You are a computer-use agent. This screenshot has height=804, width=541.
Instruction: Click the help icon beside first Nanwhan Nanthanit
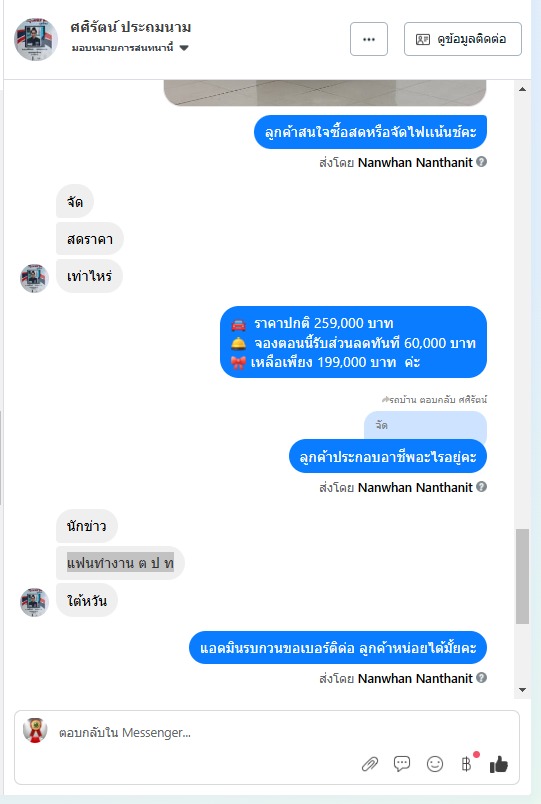click(481, 162)
